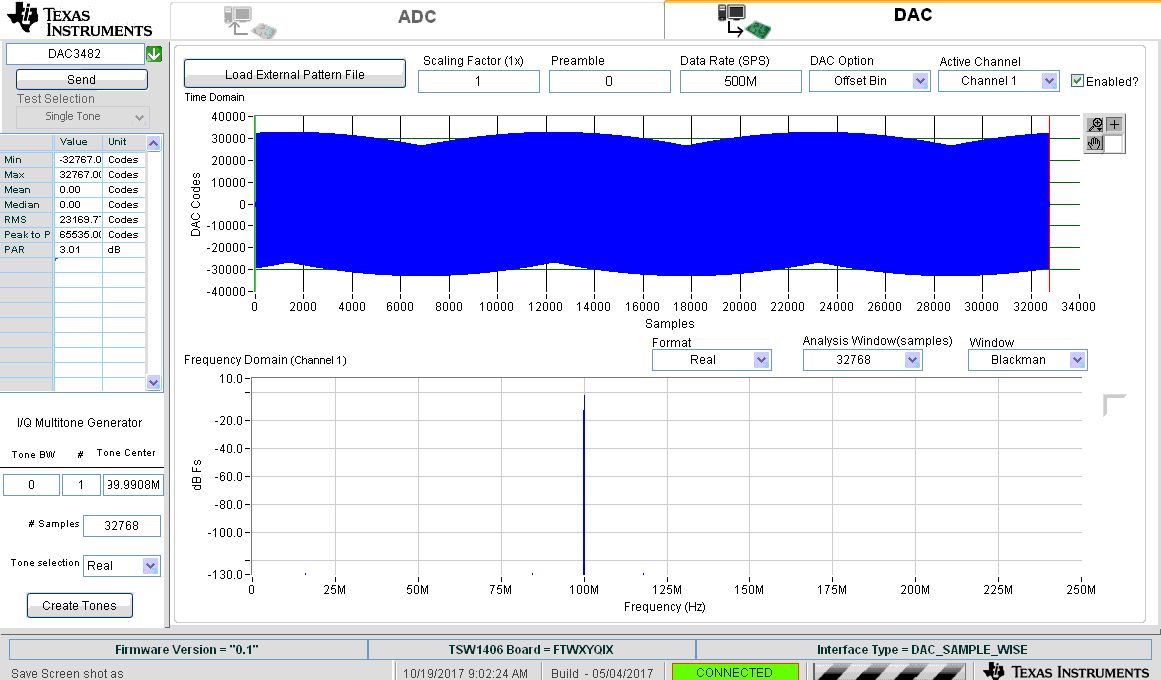Viewport: 1161px width, 680px height.
Task: Click the Tone BW input field
Action: click(31, 484)
